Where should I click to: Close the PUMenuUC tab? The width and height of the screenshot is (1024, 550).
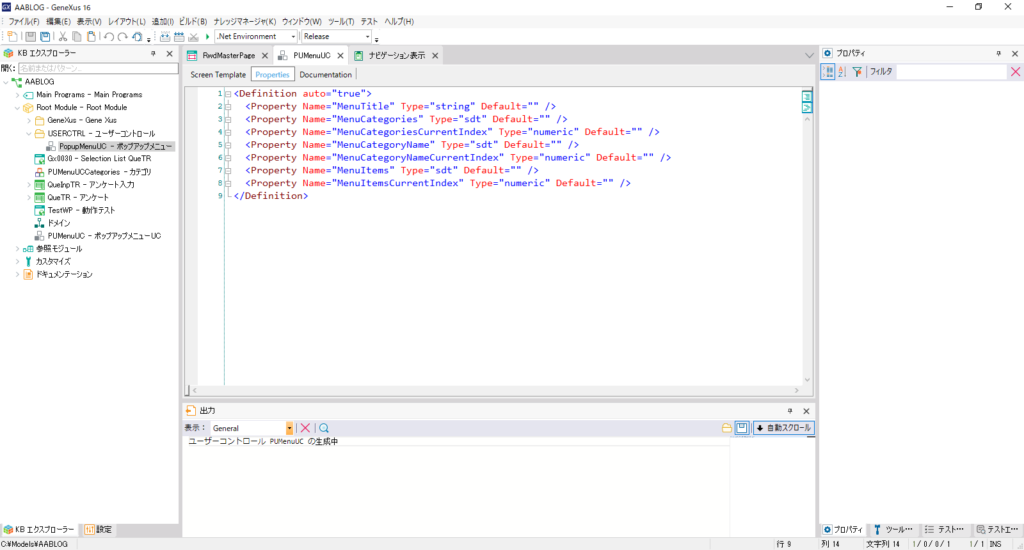click(340, 56)
